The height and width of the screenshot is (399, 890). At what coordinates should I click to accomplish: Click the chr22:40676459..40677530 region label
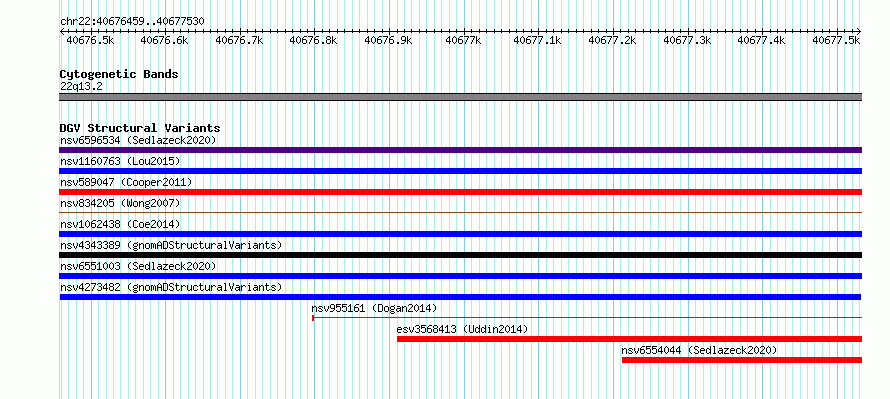(132, 22)
